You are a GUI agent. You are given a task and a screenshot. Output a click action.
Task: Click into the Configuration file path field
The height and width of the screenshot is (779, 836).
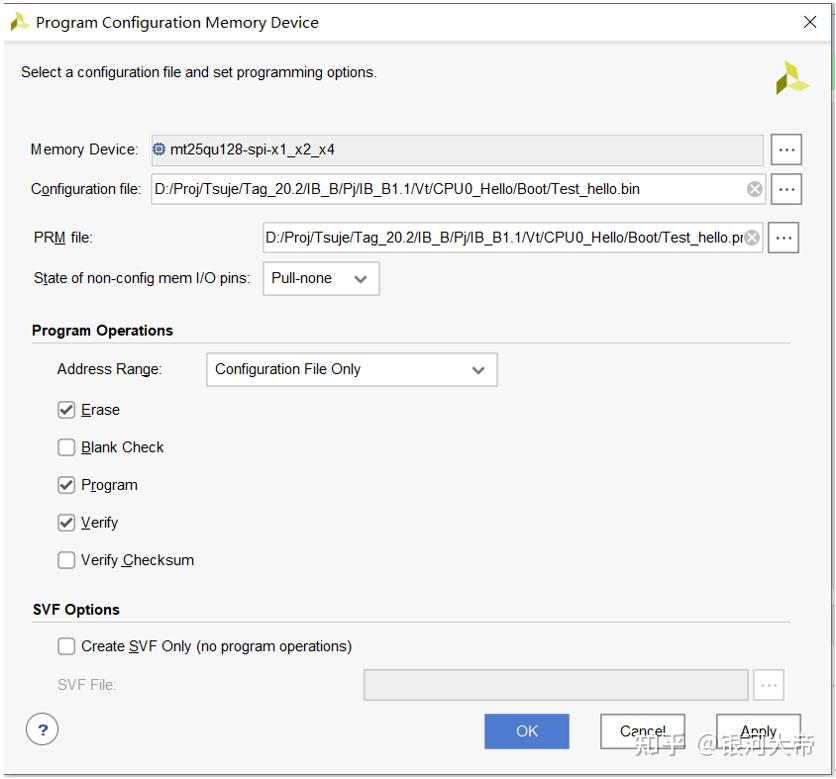tap(445, 189)
